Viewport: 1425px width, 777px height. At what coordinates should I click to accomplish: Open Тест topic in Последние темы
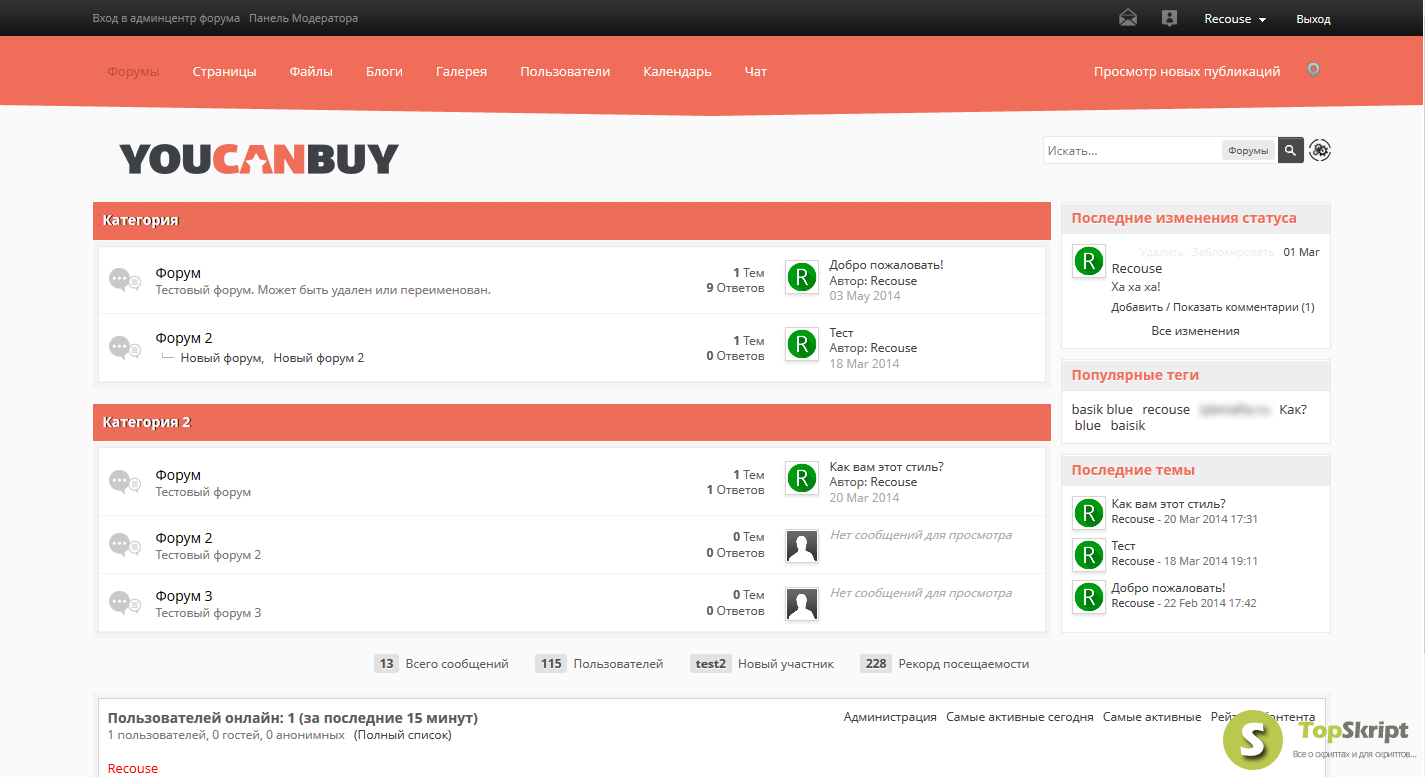pyautogui.click(x=1123, y=546)
